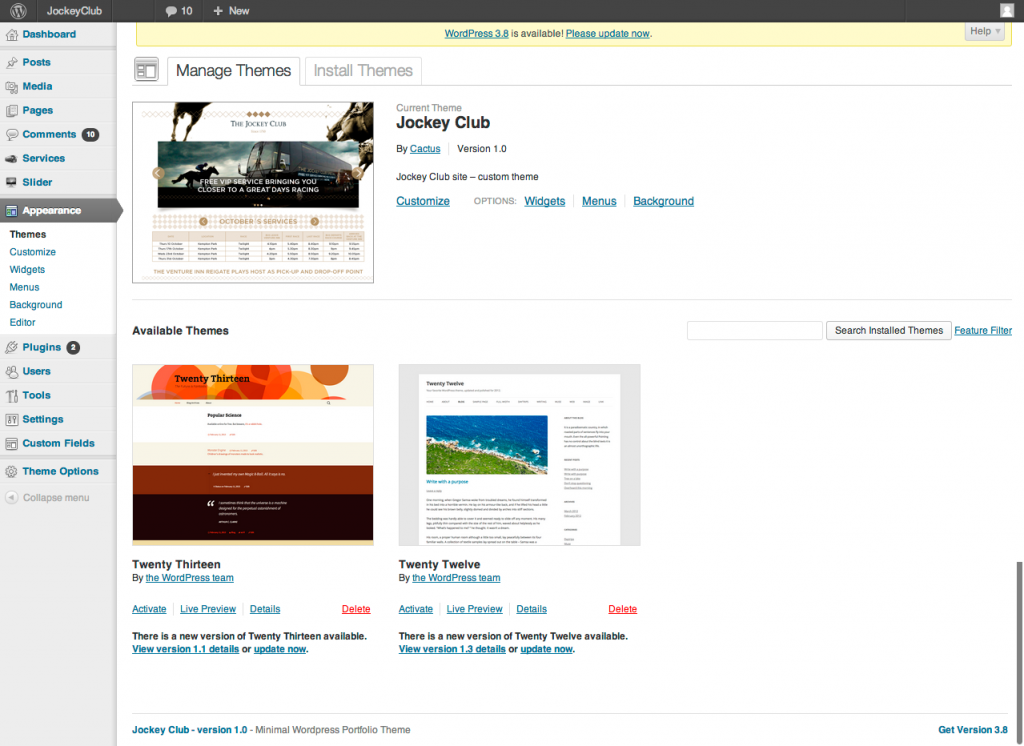Image resolution: width=1024 pixels, height=746 pixels.
Task: Open Live Preview for Twenty Thirteen
Action: click(x=208, y=609)
